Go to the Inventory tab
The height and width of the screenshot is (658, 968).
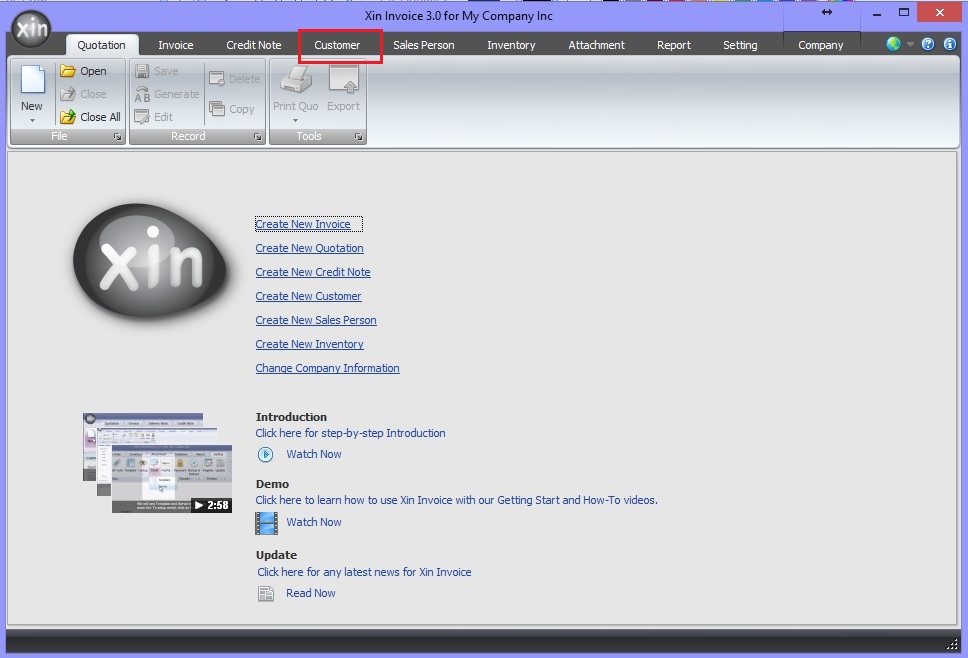pyautogui.click(x=511, y=45)
